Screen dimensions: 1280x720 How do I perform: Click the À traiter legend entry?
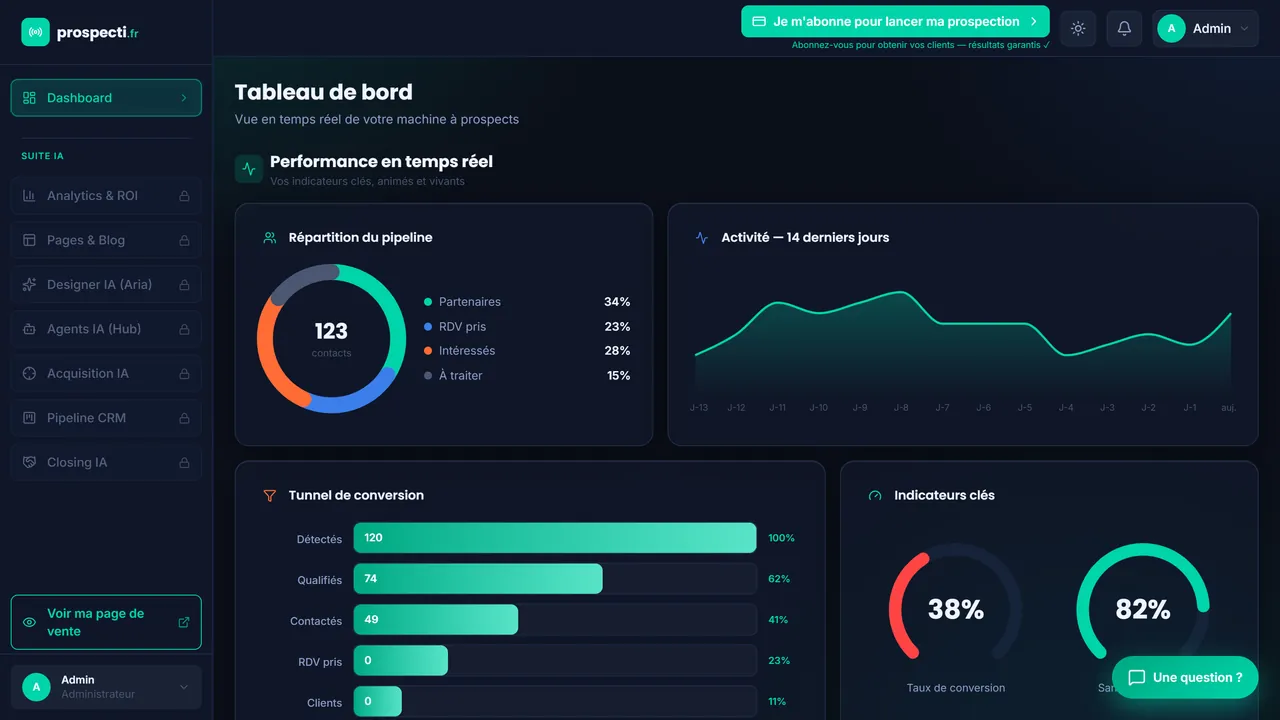pos(527,376)
